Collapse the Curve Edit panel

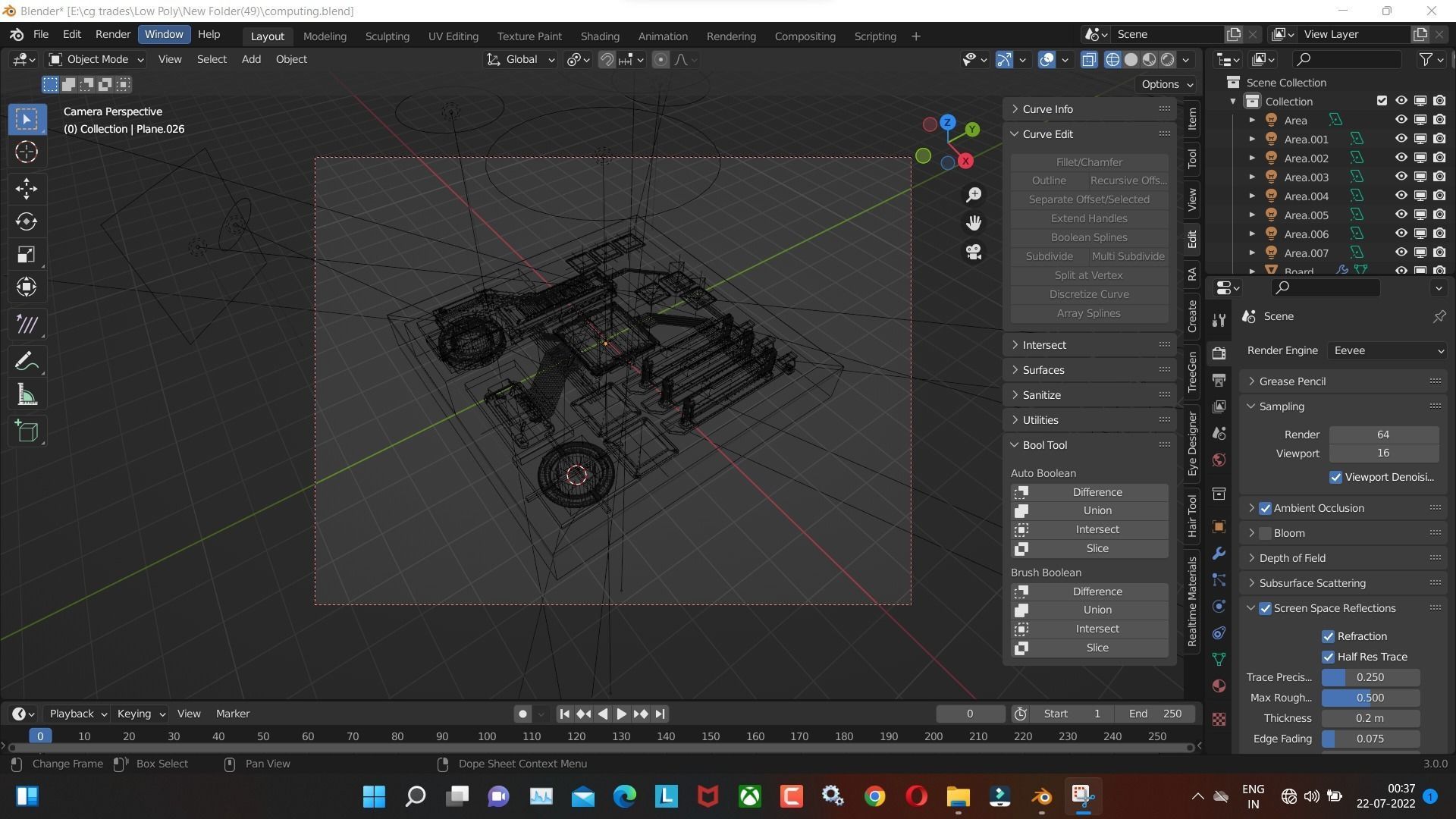[x=1090, y=134]
